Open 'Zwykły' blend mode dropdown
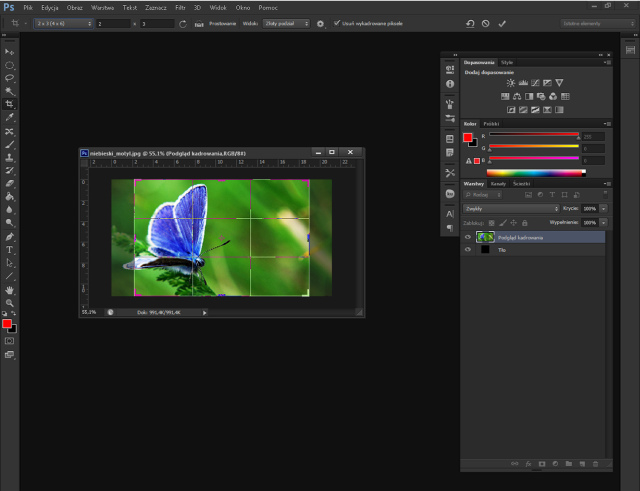640x491 pixels. pyautogui.click(x=511, y=209)
